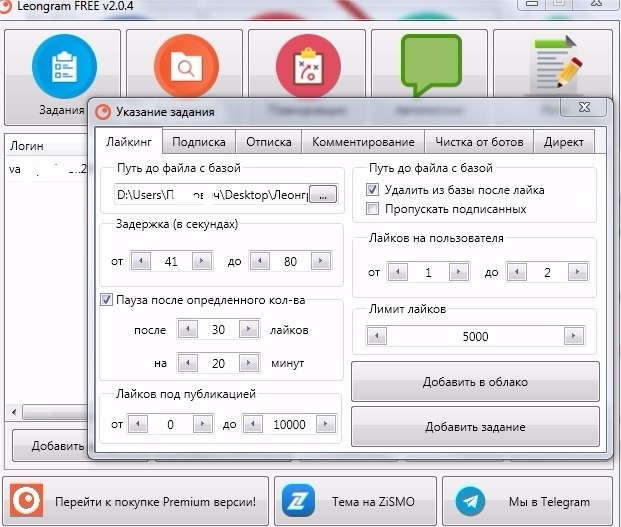Open the Задания tasks icon
This screenshot has height=527, width=621.
pos(64,67)
